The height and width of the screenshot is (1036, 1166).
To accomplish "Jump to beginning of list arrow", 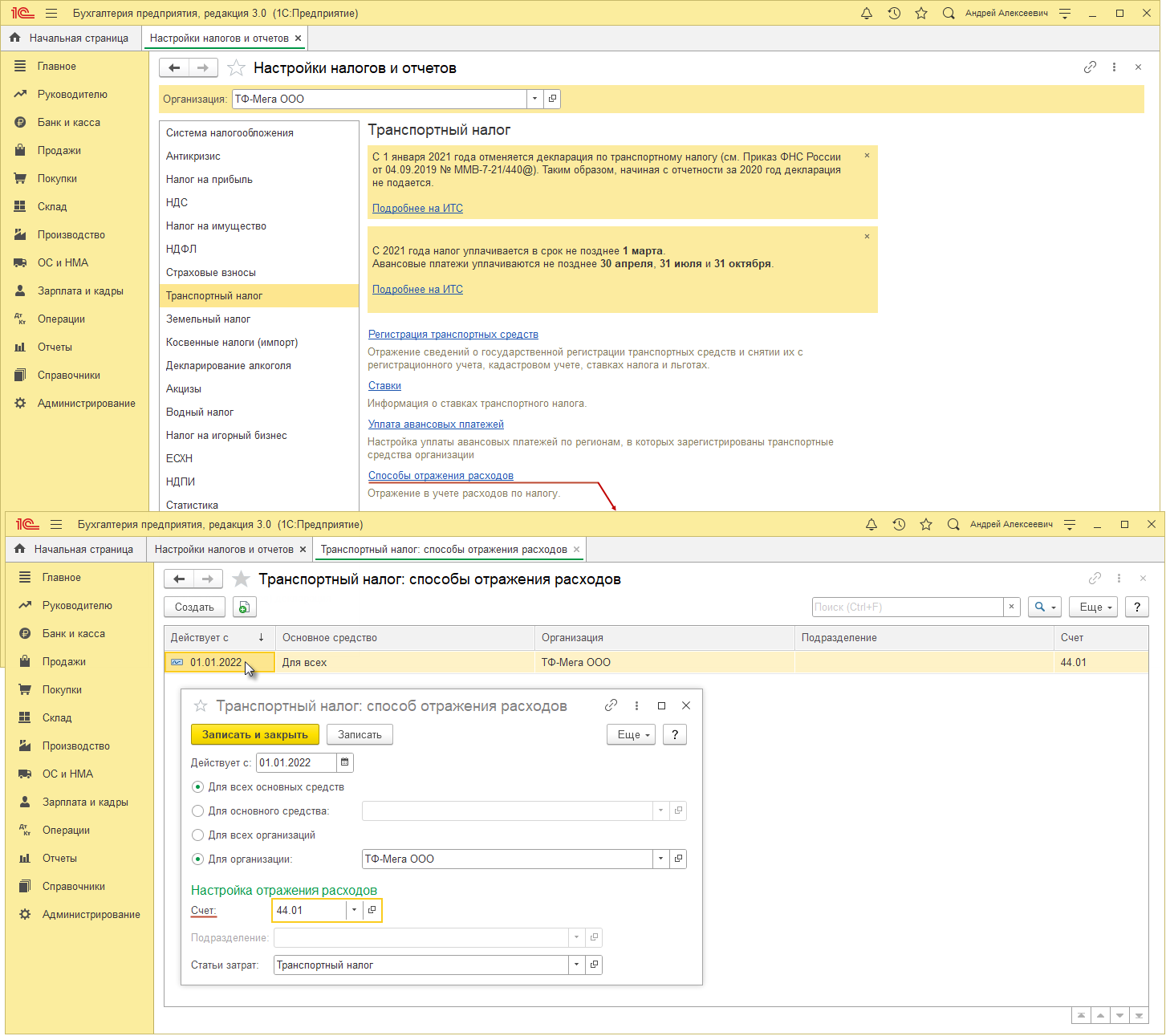I will (x=1081, y=1015).
